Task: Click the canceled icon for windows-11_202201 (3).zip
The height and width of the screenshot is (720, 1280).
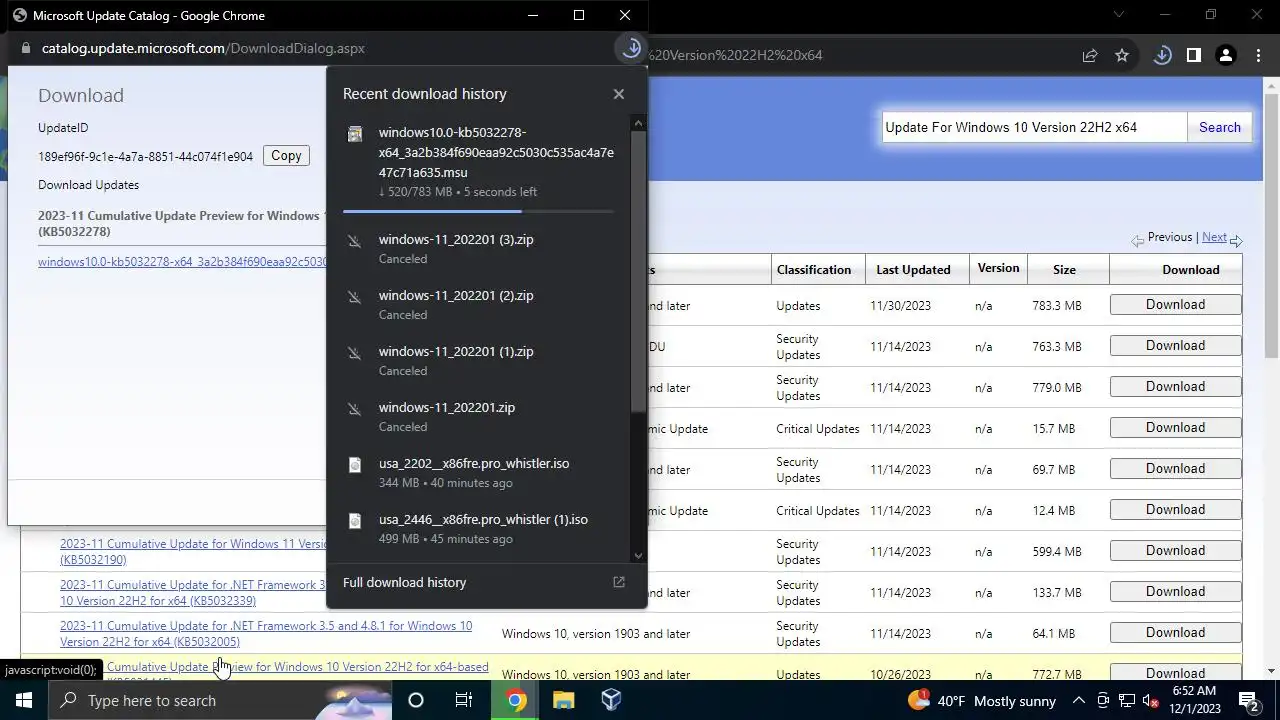Action: [354, 241]
